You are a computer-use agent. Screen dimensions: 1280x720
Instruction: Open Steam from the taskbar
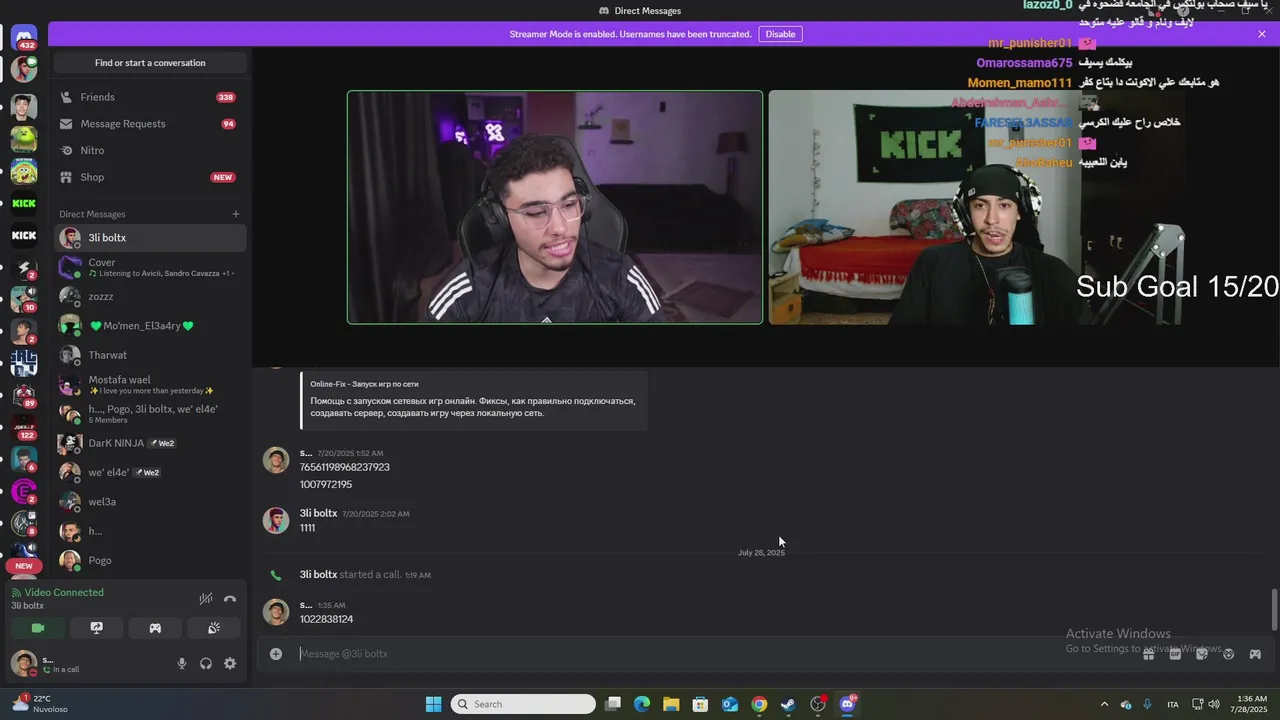788,704
